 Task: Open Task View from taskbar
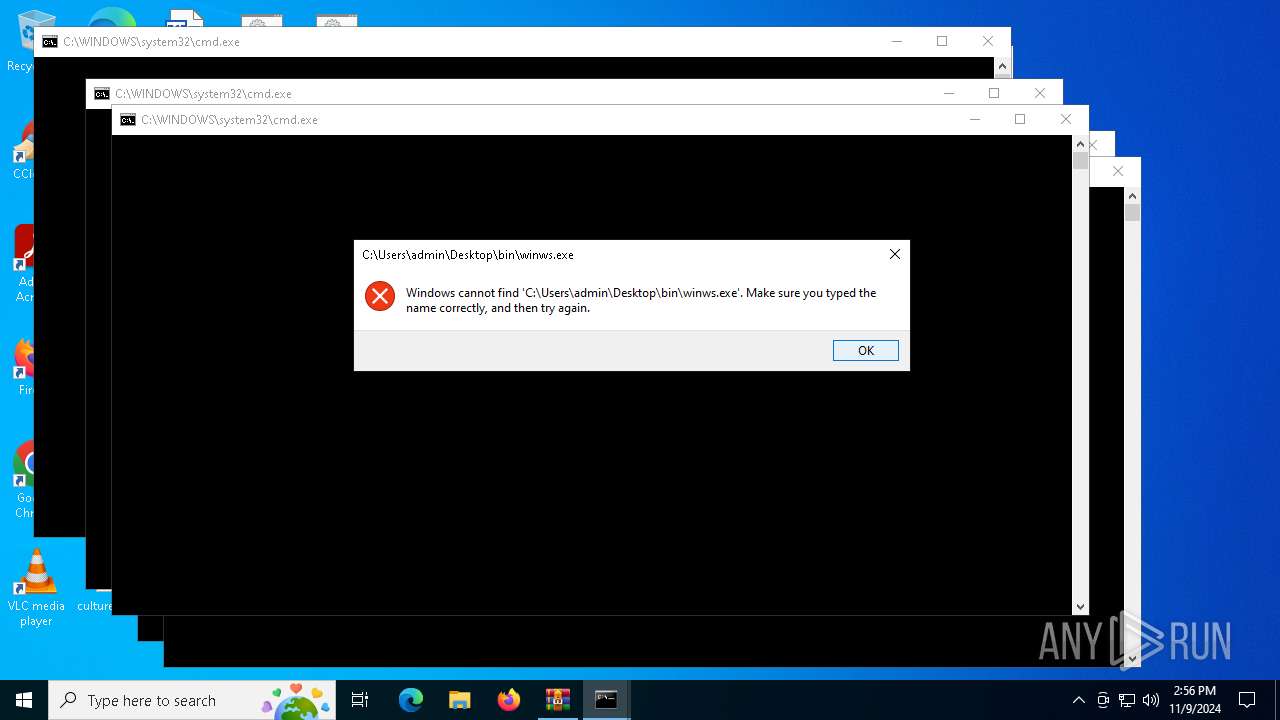click(360, 700)
